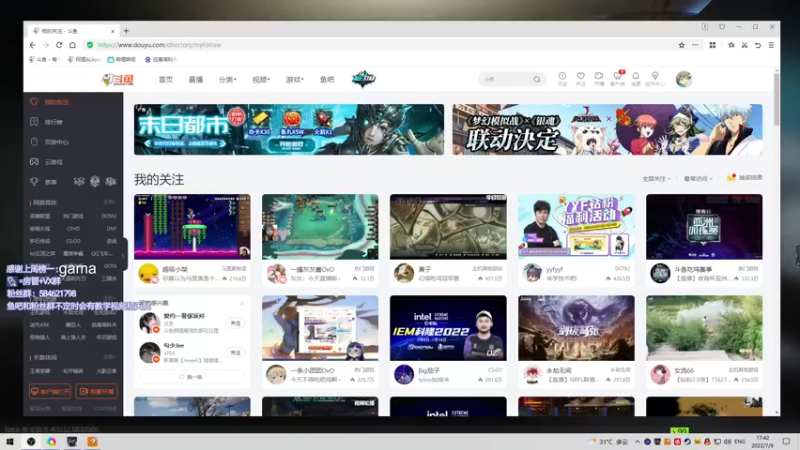
Task: Click the left orange client-open button
Action: click(50, 391)
